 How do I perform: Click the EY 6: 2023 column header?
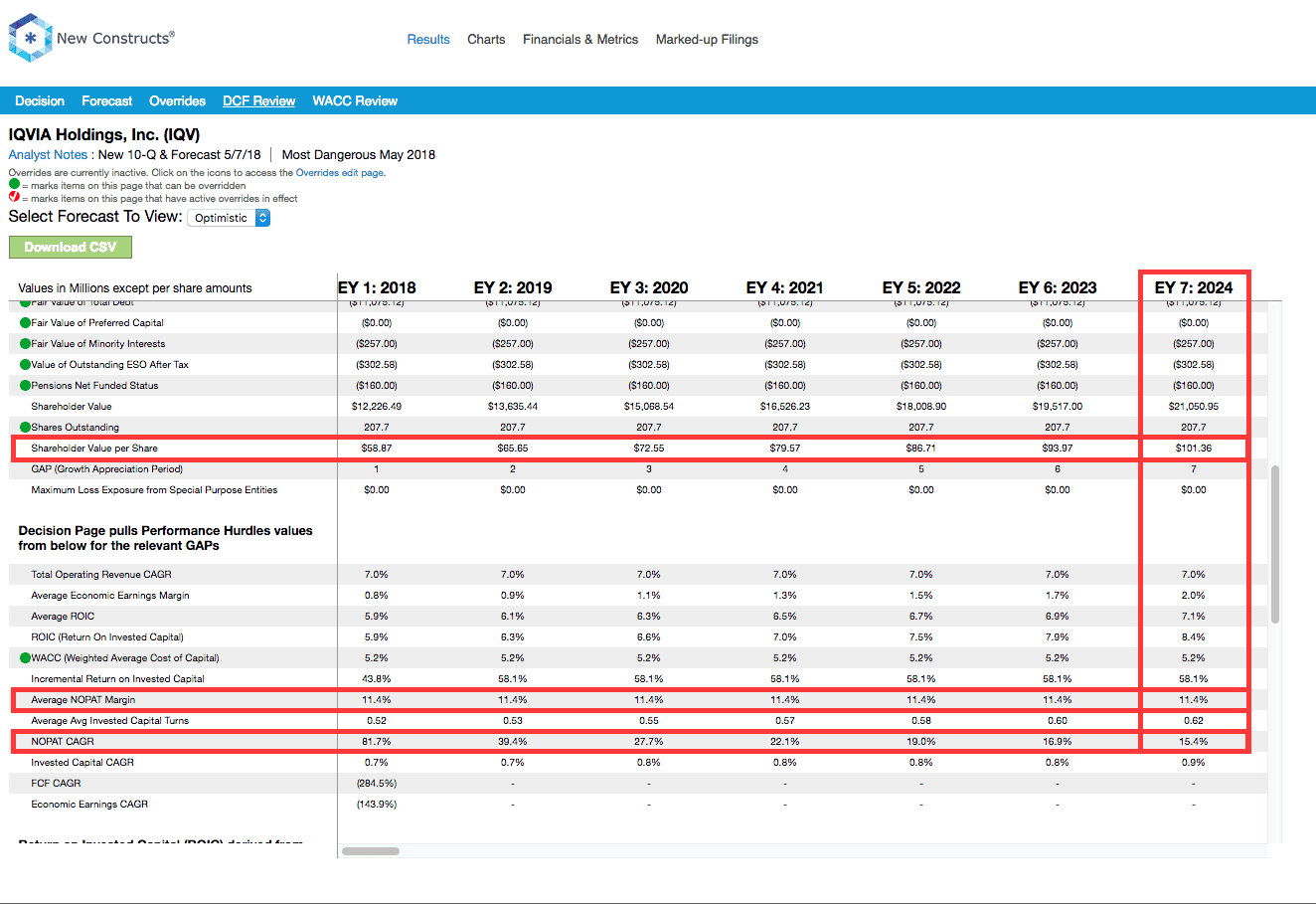(x=1058, y=287)
